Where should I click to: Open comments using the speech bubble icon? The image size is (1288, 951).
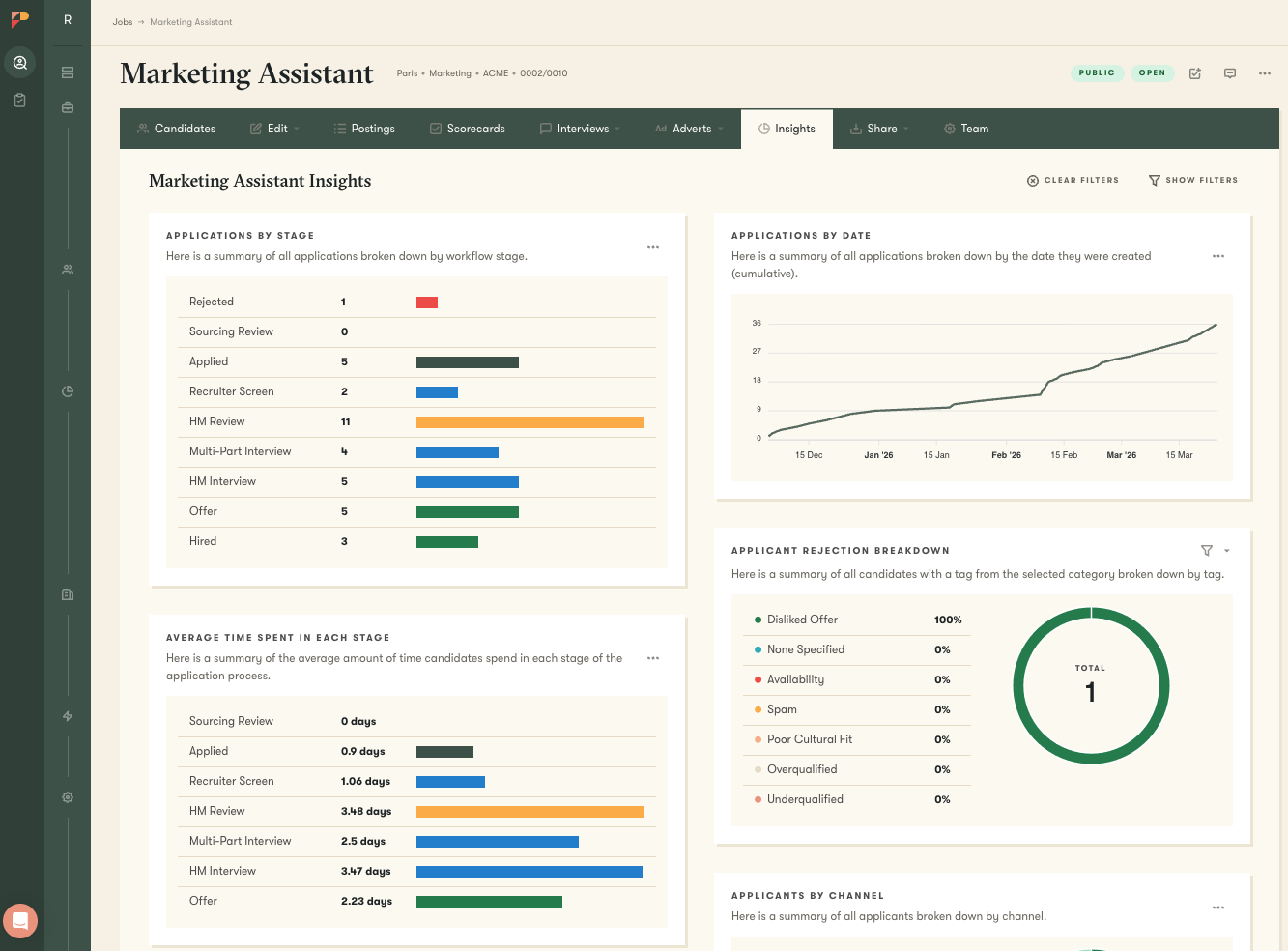pos(1230,72)
